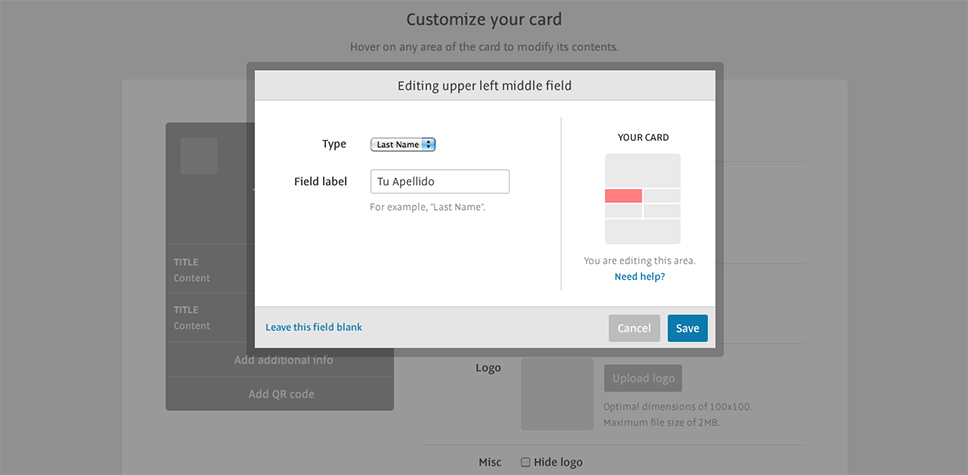Select lower left middle cell in card preview

point(624,211)
